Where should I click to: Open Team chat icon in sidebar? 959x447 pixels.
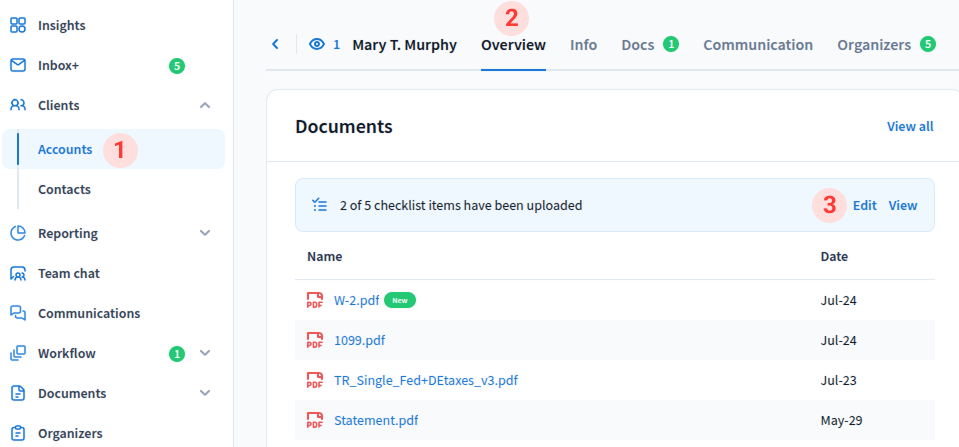click(18, 273)
